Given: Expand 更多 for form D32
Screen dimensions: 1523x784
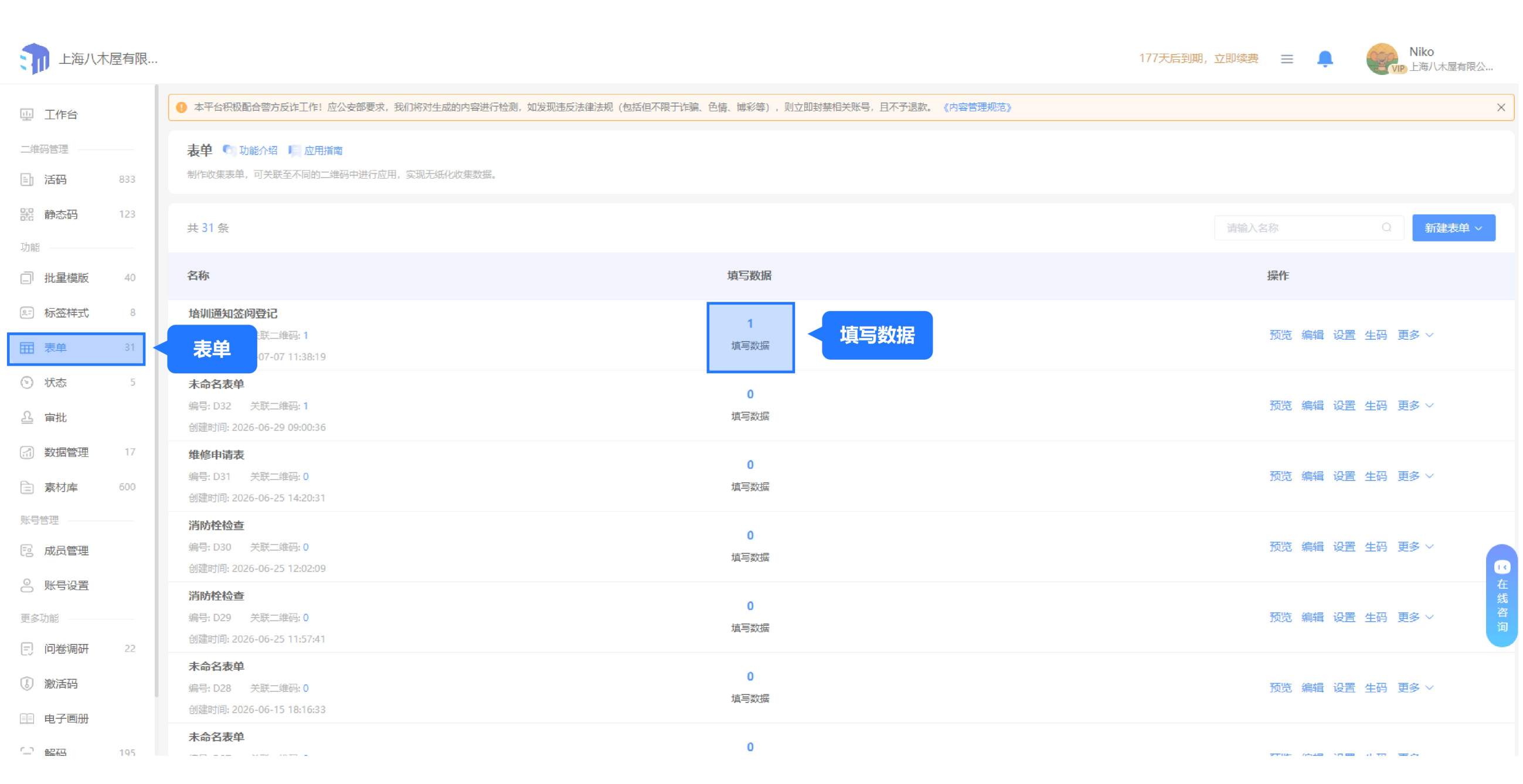Looking at the screenshot, I should 1415,406.
